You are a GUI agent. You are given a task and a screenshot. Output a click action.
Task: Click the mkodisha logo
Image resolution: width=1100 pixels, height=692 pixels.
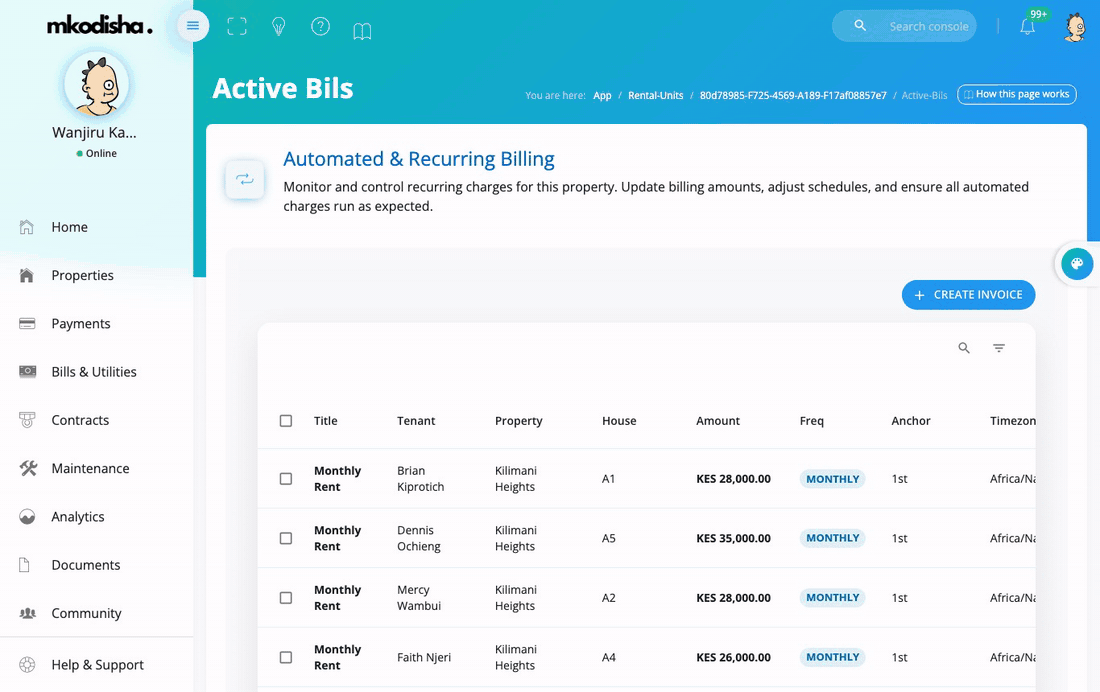[99, 26]
